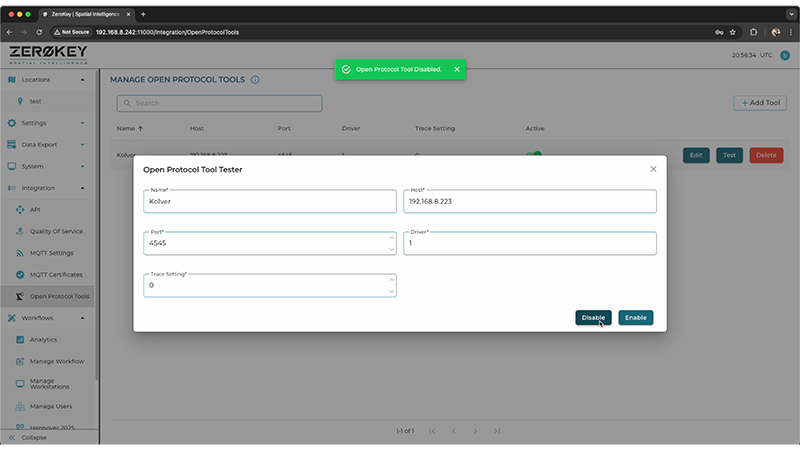Click the info icon beside page title
Viewport: 800px width, 450px height.
click(x=255, y=79)
